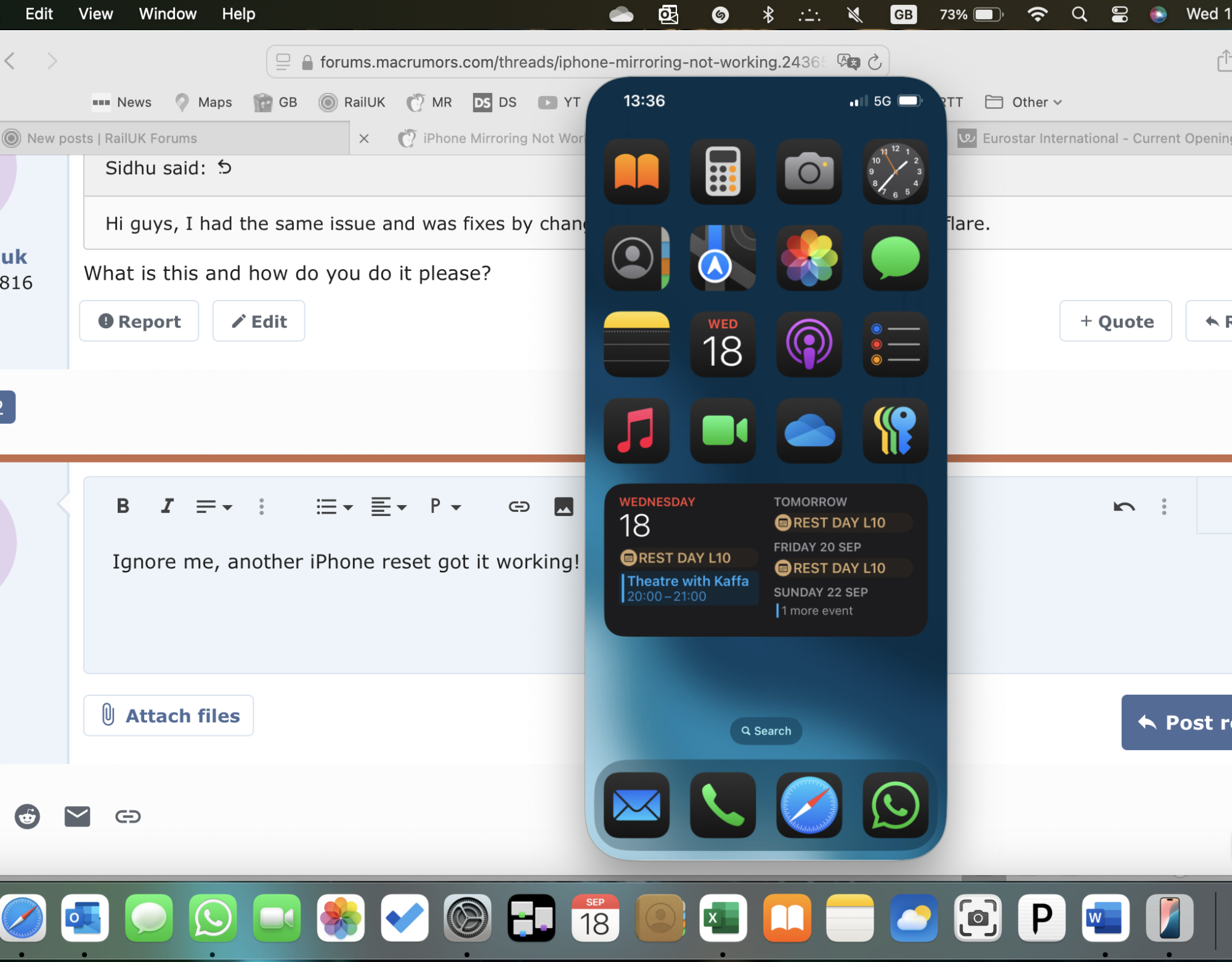Open Reminders app on iPhone
Viewport: 1232px width, 962px height.
pyautogui.click(x=895, y=344)
